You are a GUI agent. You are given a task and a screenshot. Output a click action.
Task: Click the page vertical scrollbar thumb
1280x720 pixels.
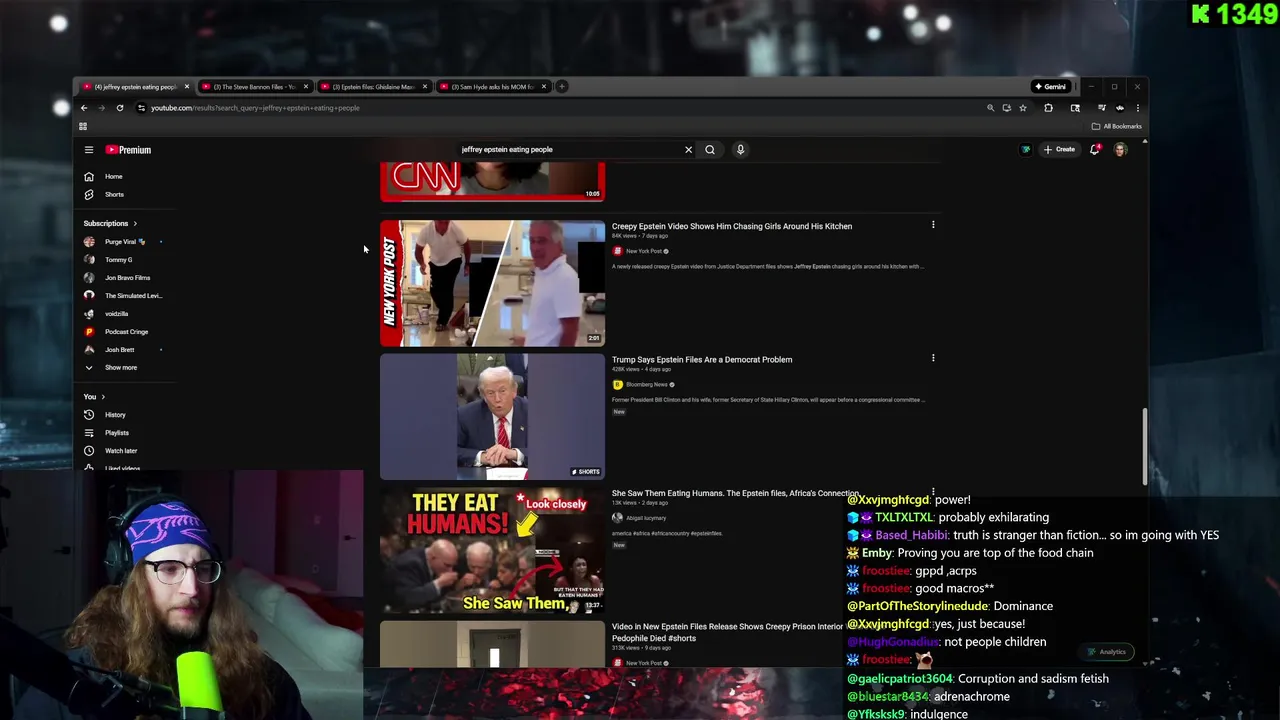[1145, 446]
